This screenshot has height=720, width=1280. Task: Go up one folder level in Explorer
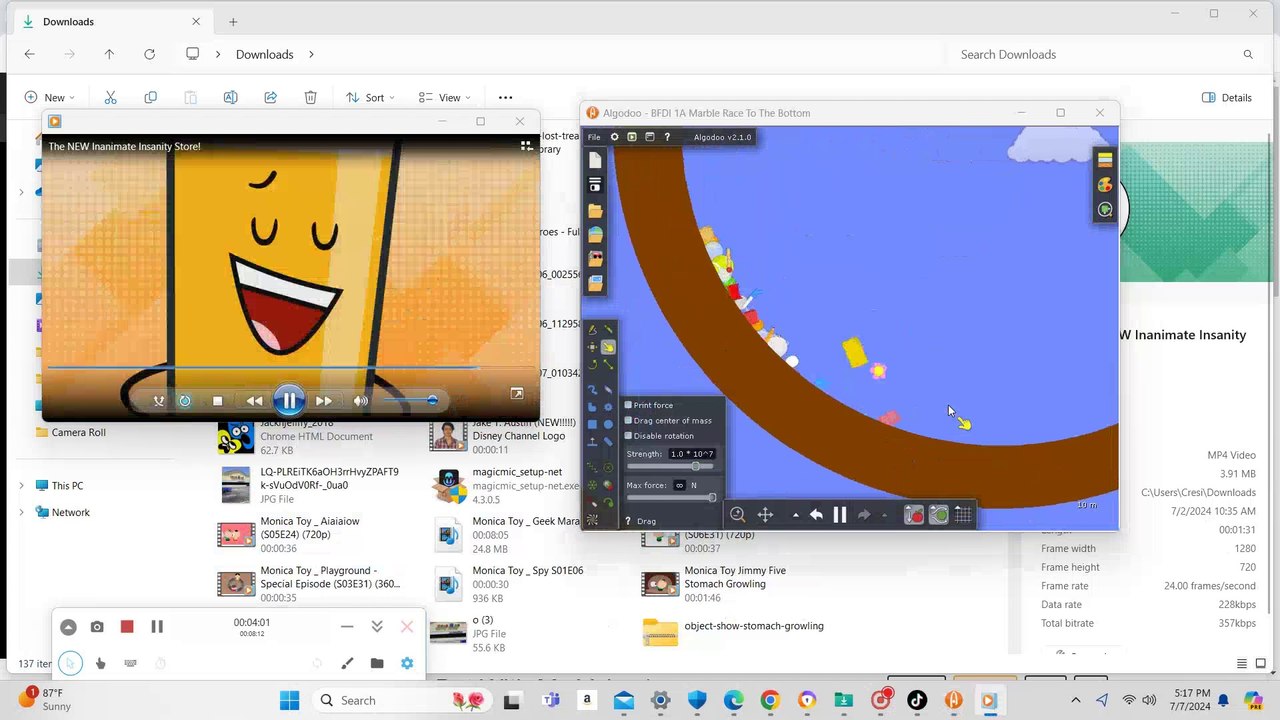109,54
